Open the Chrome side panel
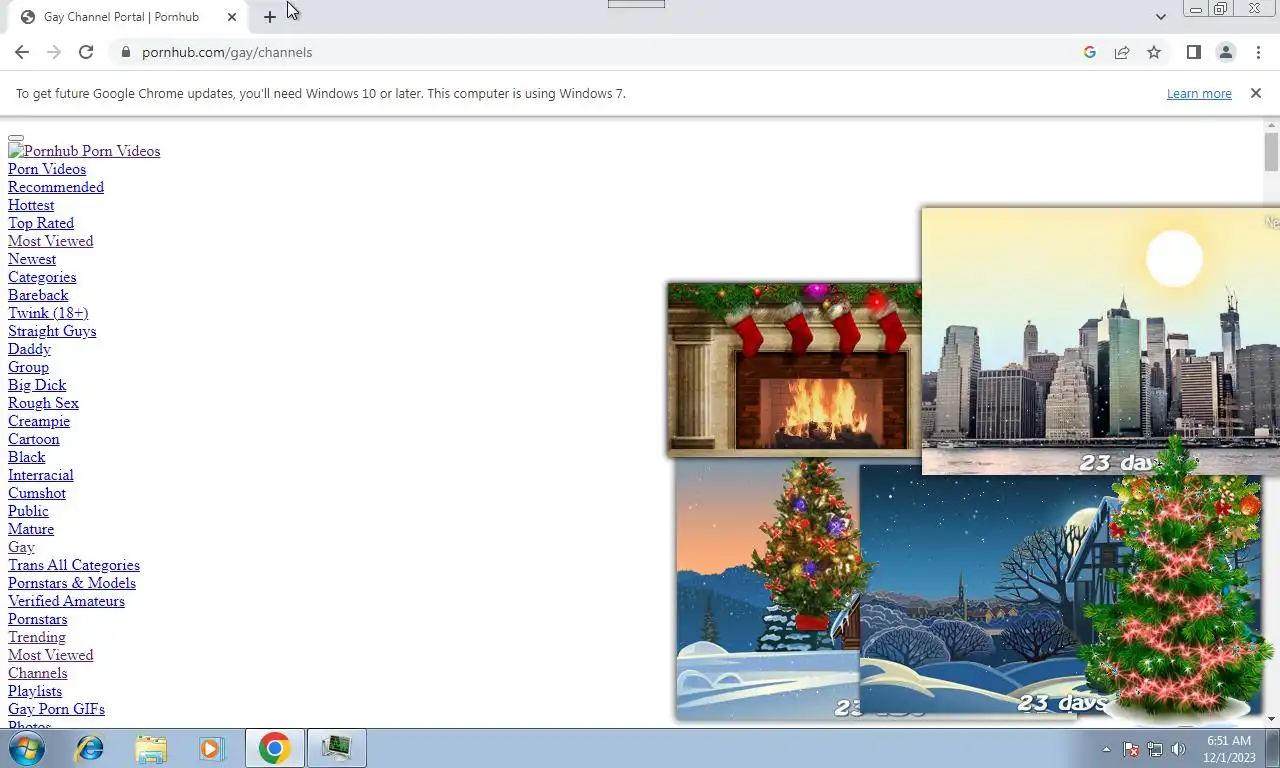 pos(1194,52)
